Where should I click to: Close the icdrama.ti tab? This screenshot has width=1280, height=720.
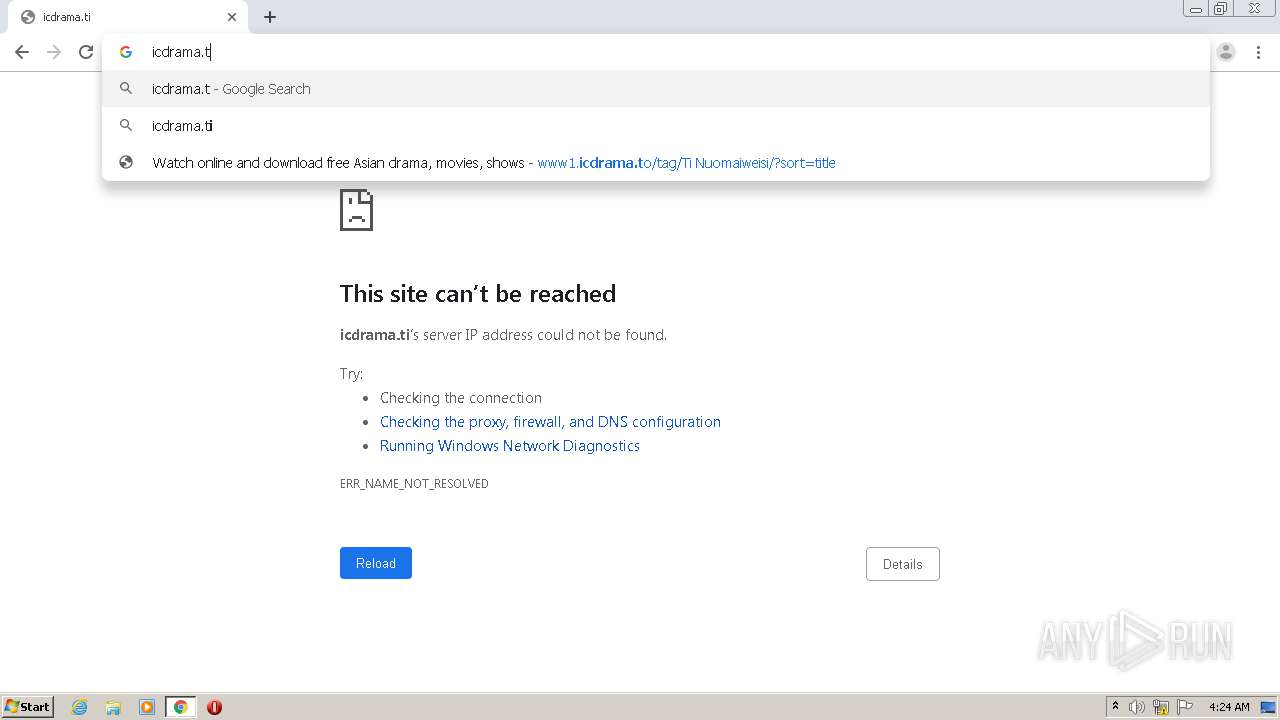(232, 17)
